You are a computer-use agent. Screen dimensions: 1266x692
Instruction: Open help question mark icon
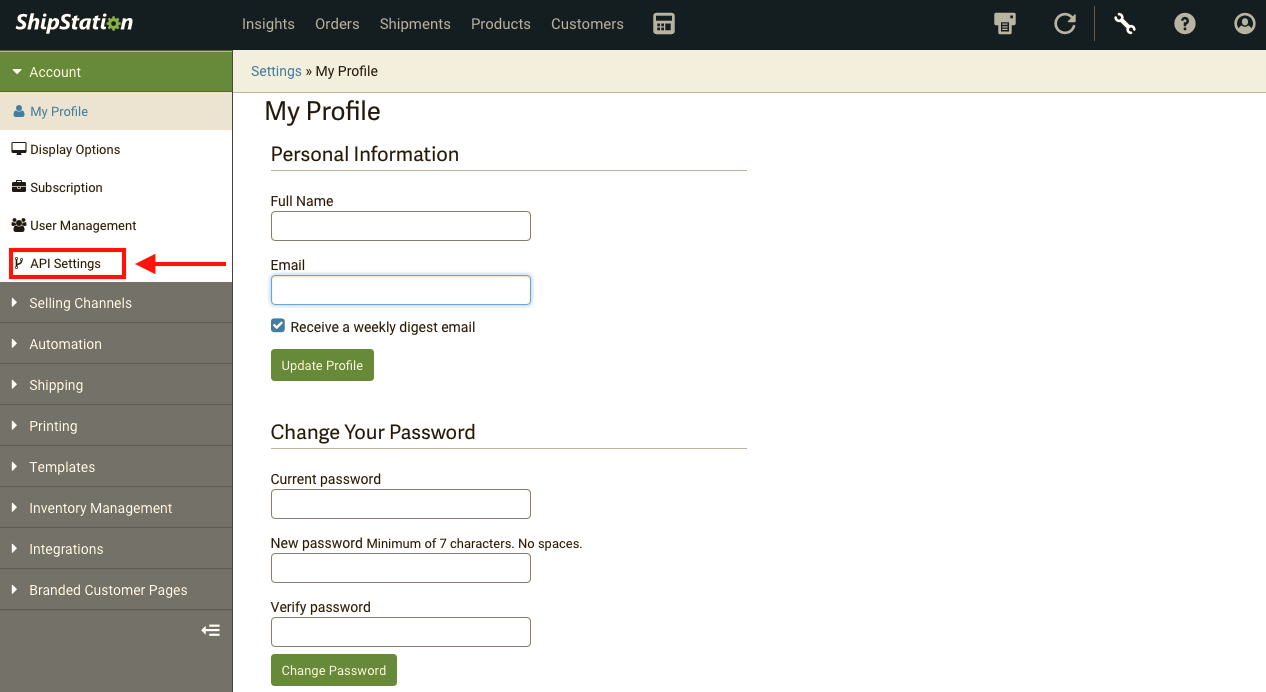pos(1185,24)
